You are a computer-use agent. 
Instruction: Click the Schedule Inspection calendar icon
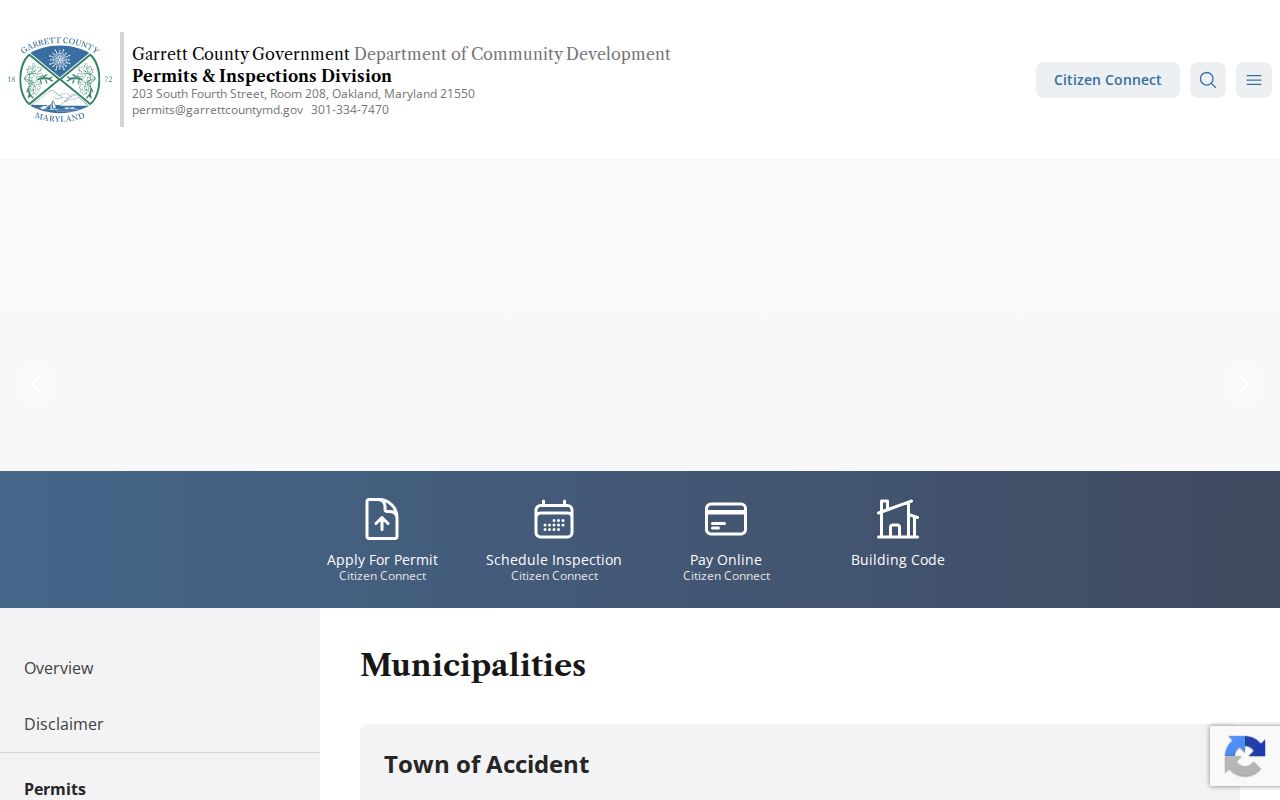tap(554, 519)
